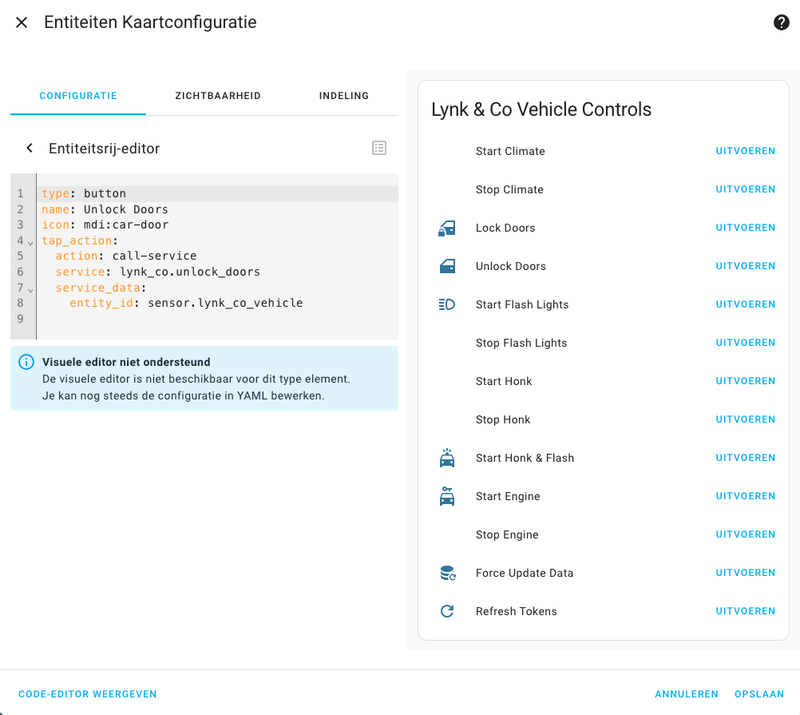Switch to the Indeling tab
This screenshot has height=715, width=800.
(x=344, y=96)
